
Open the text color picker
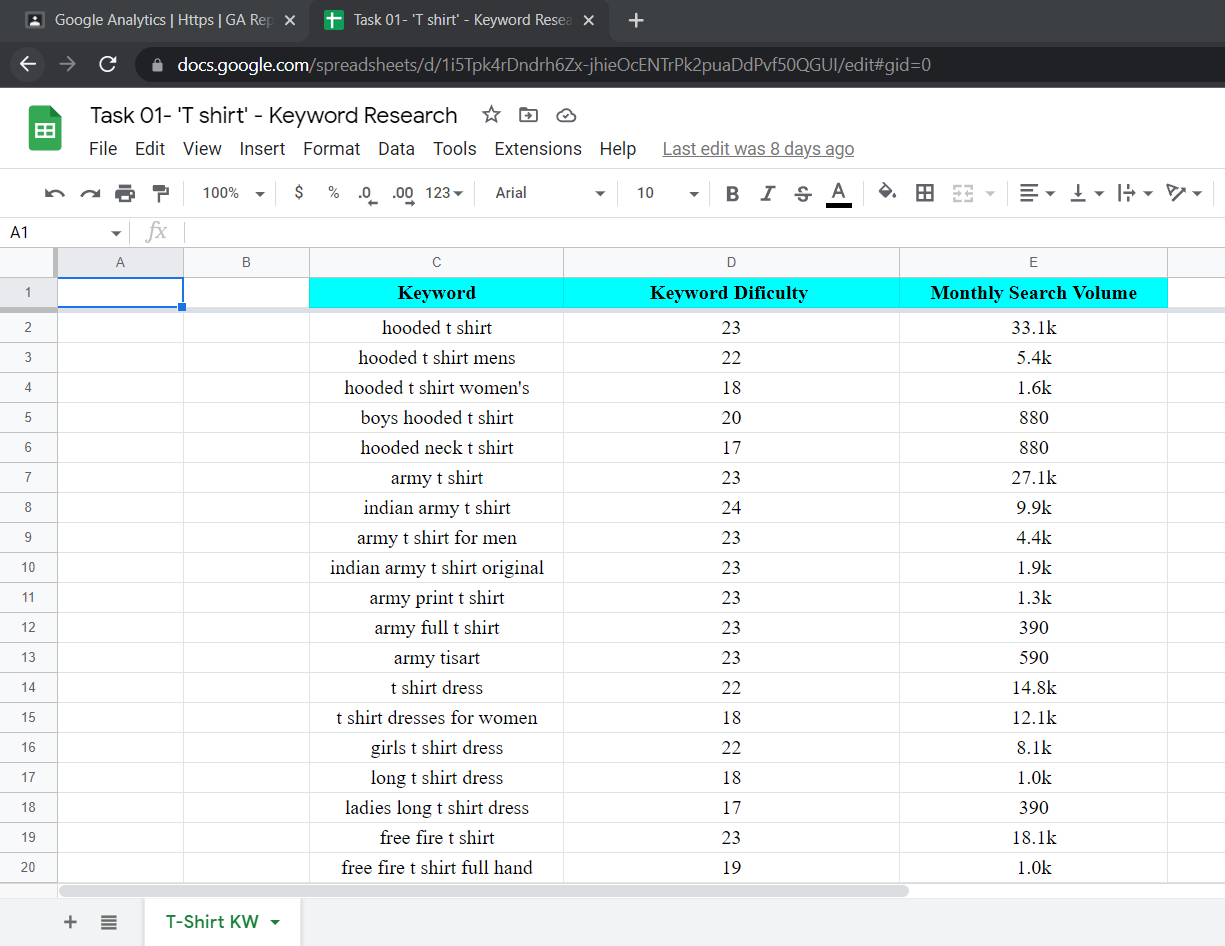[838, 193]
